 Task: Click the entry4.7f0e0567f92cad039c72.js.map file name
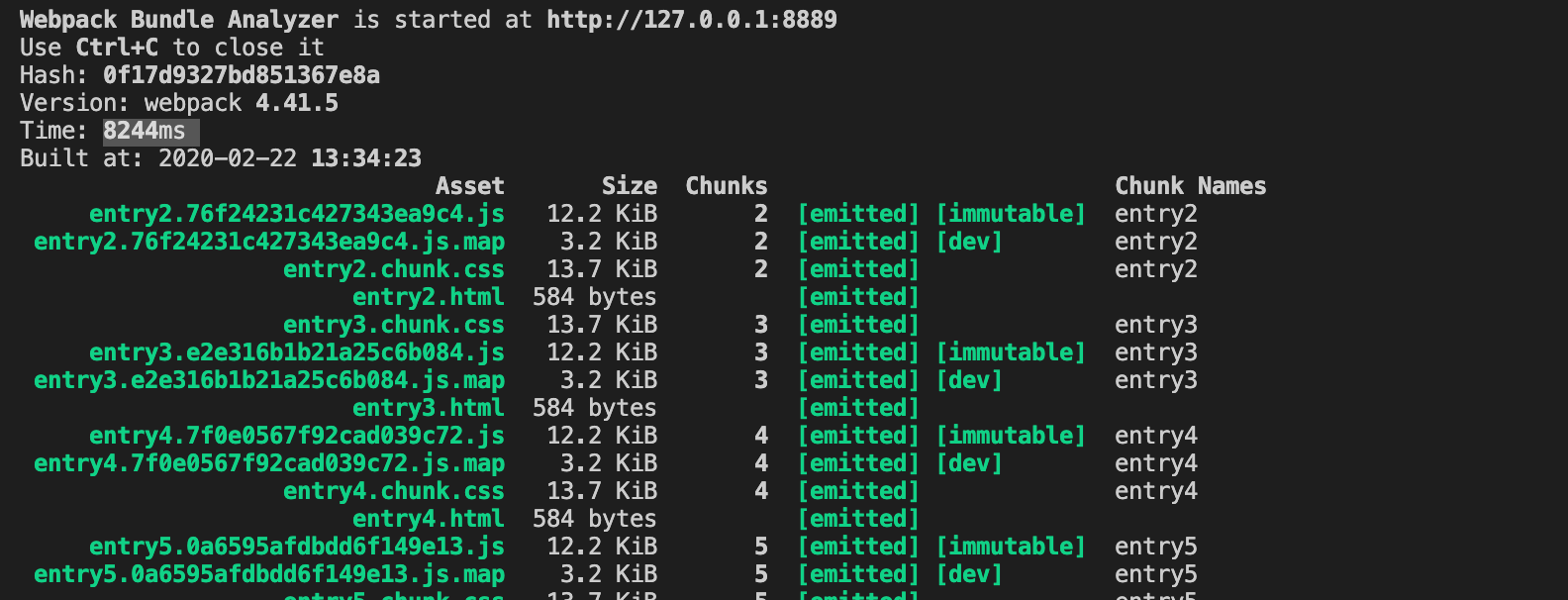point(268,463)
